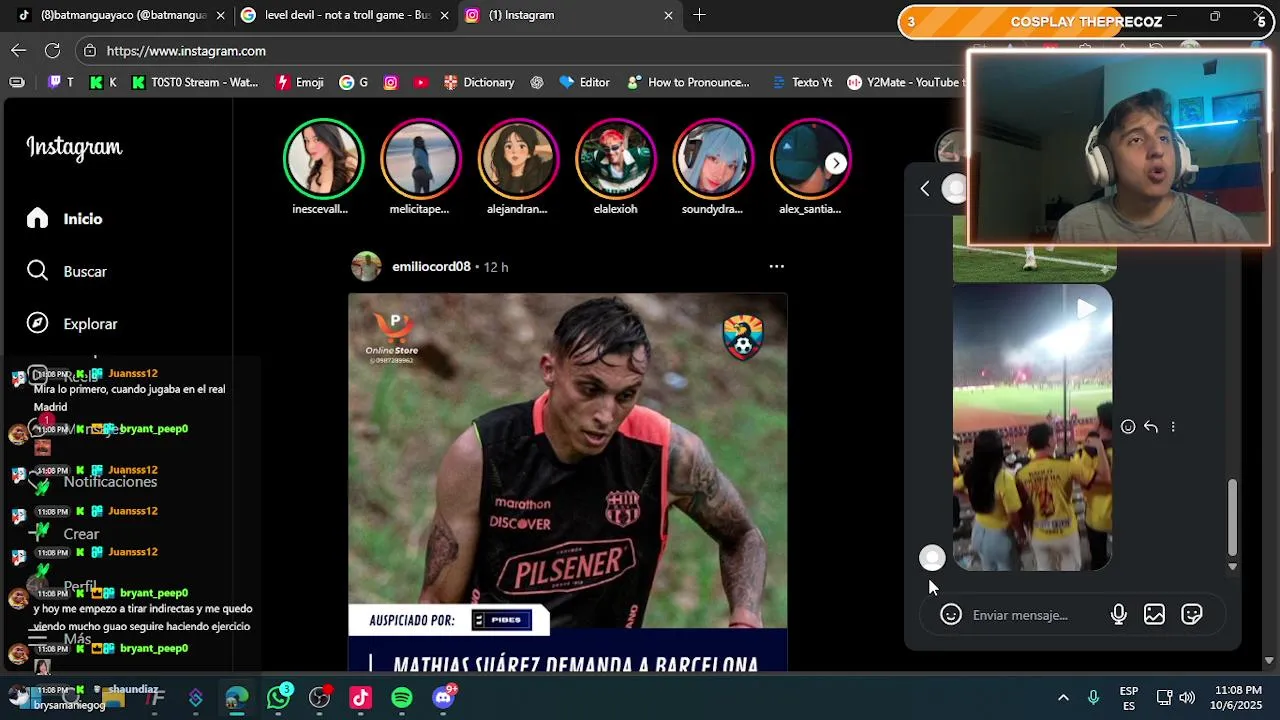Image resolution: width=1280 pixels, height=720 pixels.
Task: Record a voice message with microphone icon
Action: pyautogui.click(x=1119, y=615)
